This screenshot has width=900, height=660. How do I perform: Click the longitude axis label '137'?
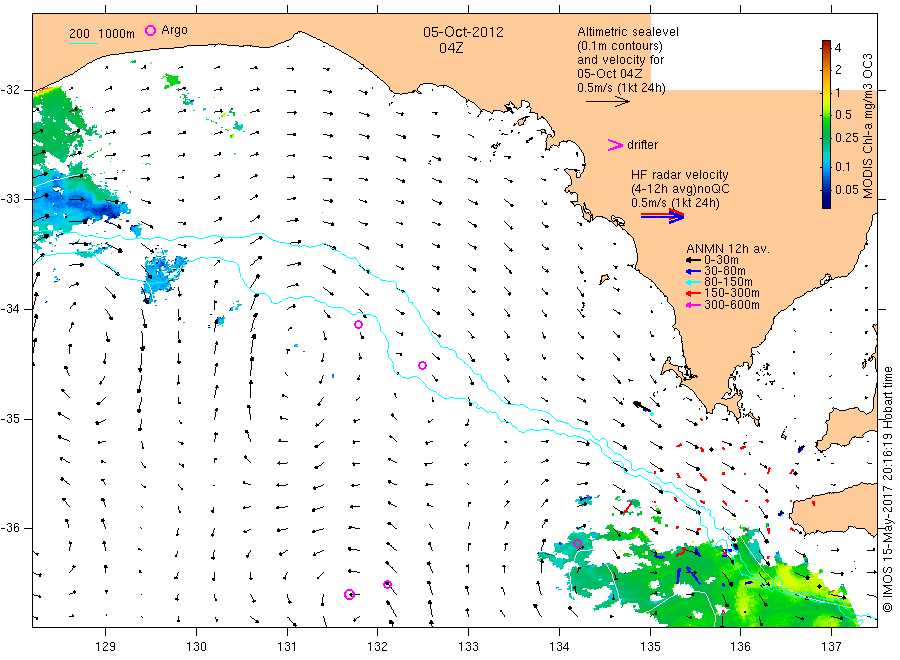coord(831,647)
